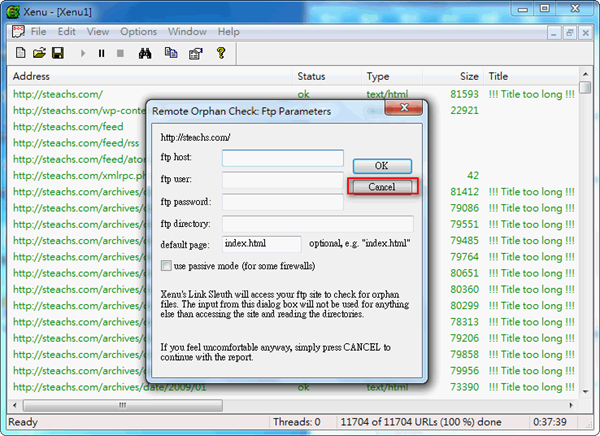
Task: Click Cancel in Ftp Parameters dialog
Action: (382, 187)
